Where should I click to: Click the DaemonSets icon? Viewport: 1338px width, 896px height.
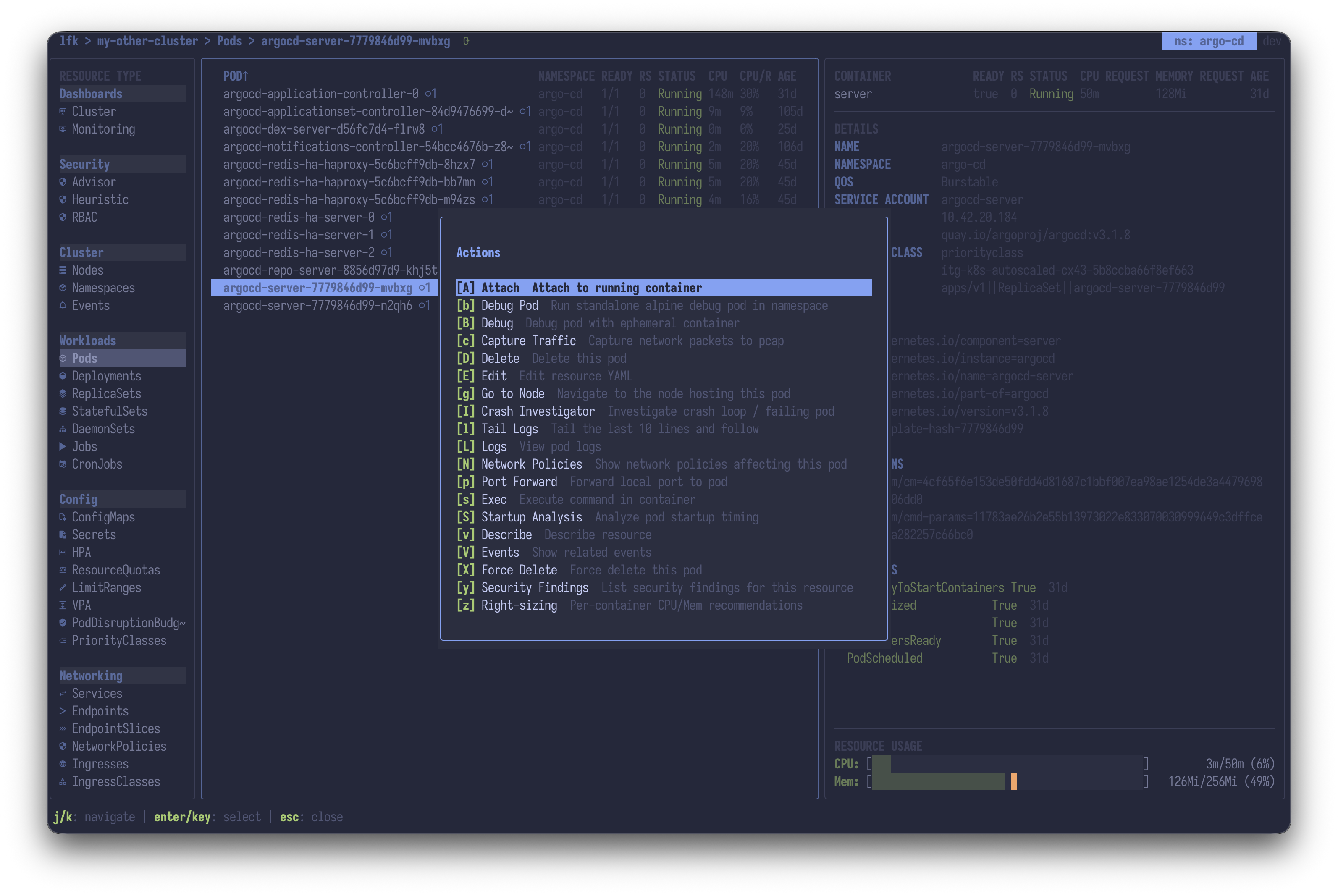pyautogui.click(x=63, y=429)
